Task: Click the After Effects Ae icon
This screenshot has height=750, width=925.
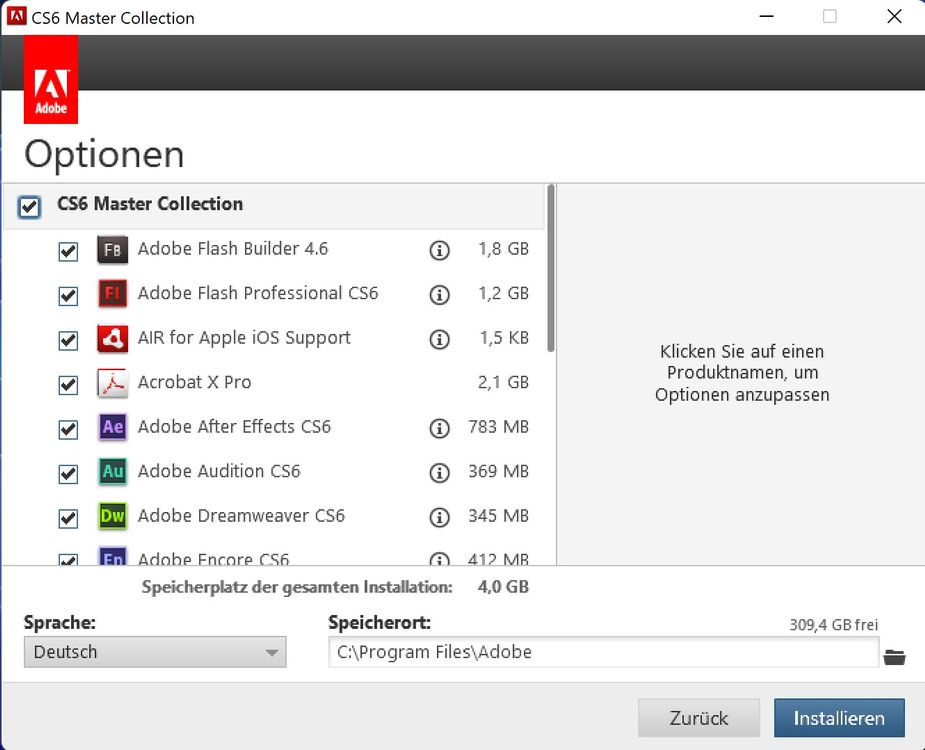Action: tap(112, 427)
